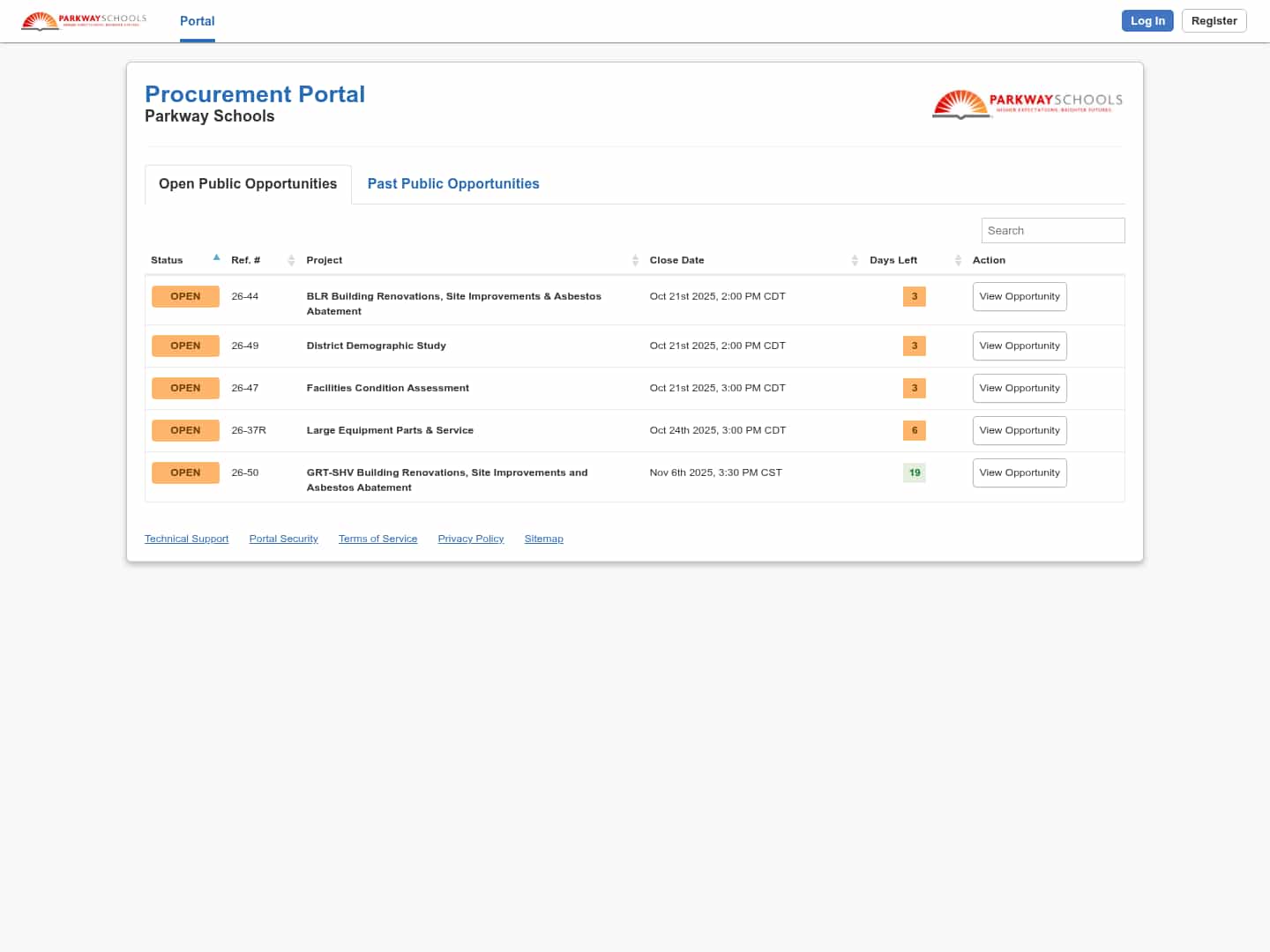Open the Portal navigation item

click(197, 21)
